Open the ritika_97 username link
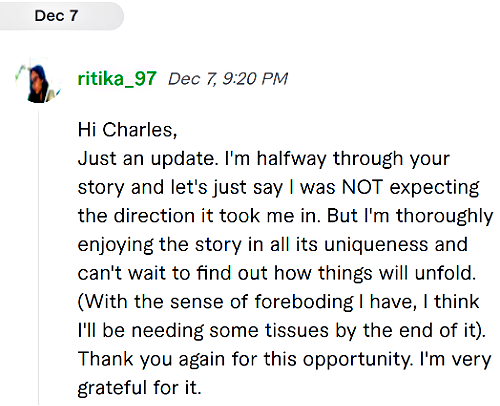The width and height of the screenshot is (500, 406). (117, 79)
